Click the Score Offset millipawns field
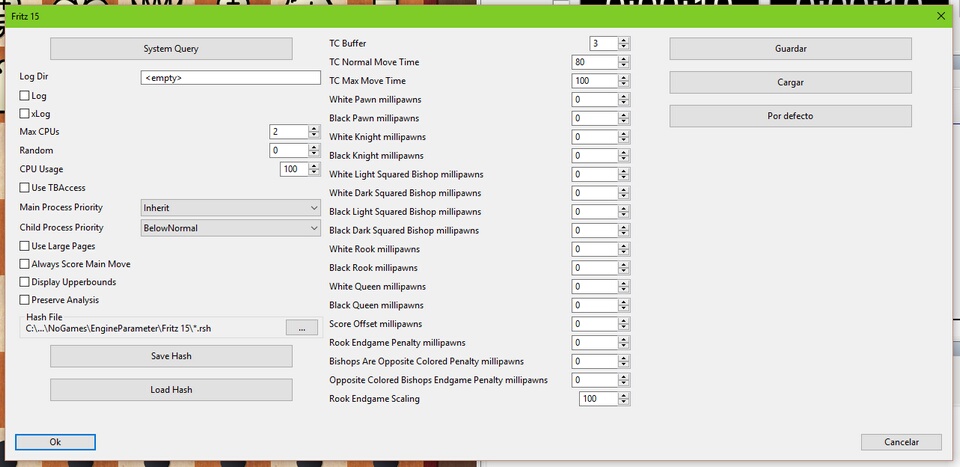Screen dimensions: 960x467 pos(594,324)
